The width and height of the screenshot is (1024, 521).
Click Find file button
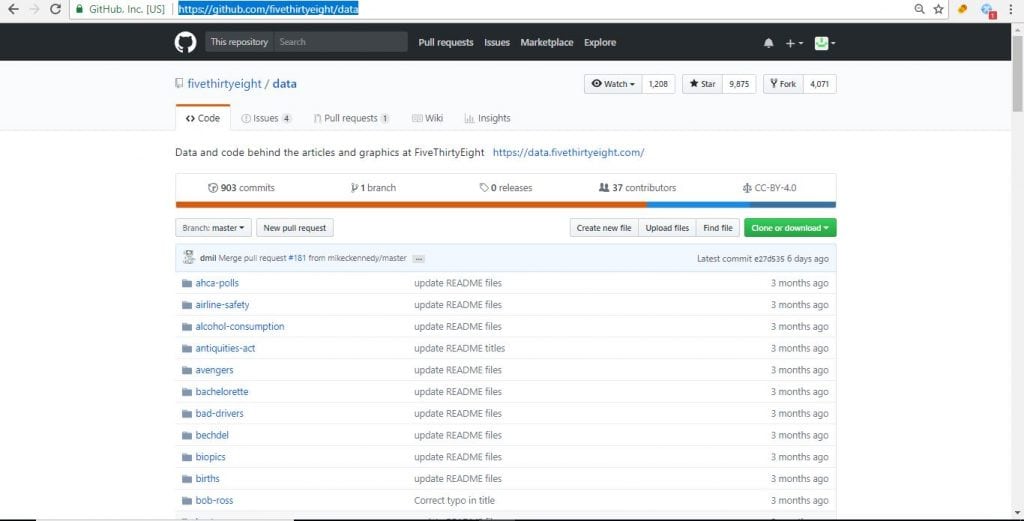[718, 228]
